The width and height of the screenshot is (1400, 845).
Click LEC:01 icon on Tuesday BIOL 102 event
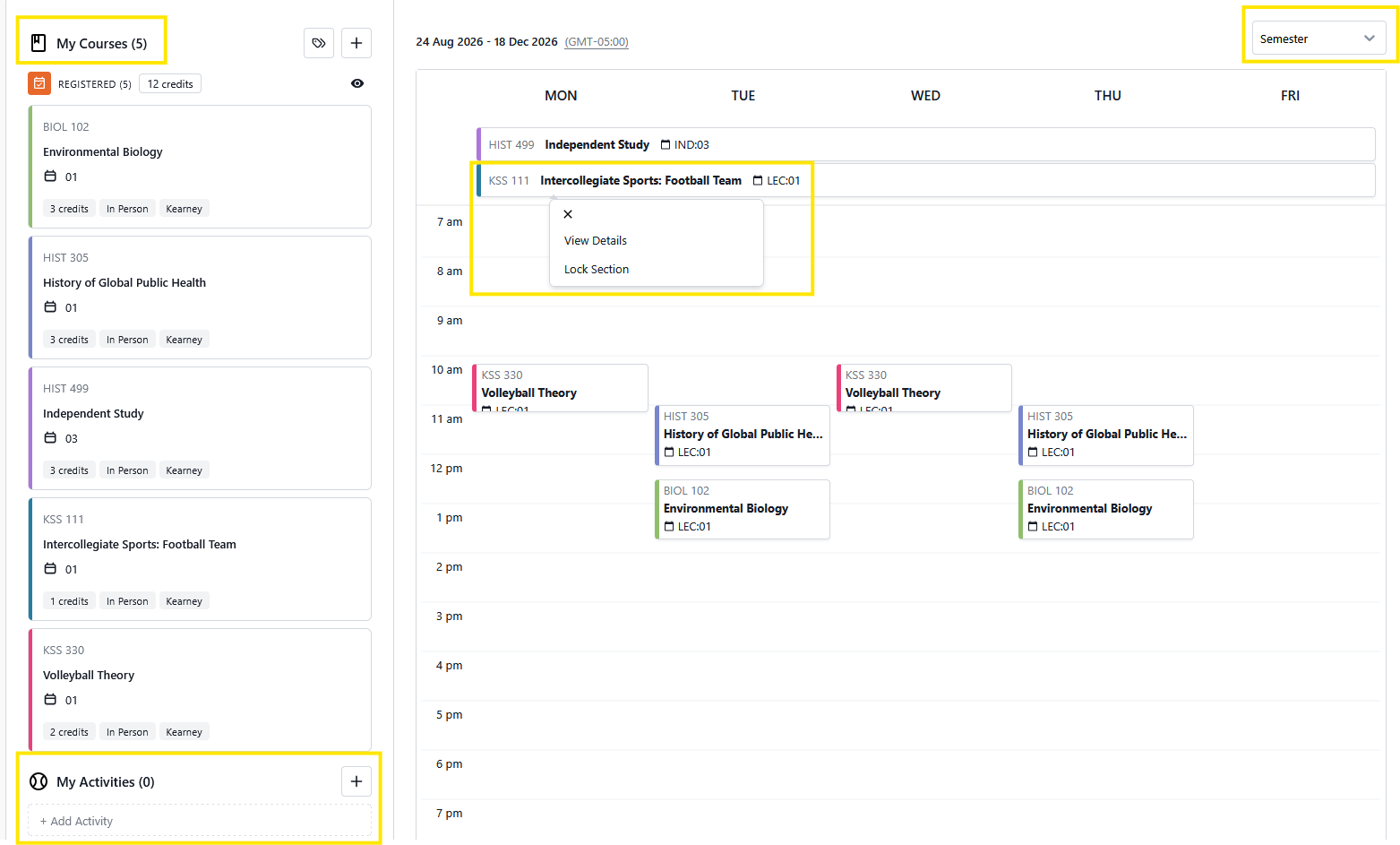click(x=669, y=527)
